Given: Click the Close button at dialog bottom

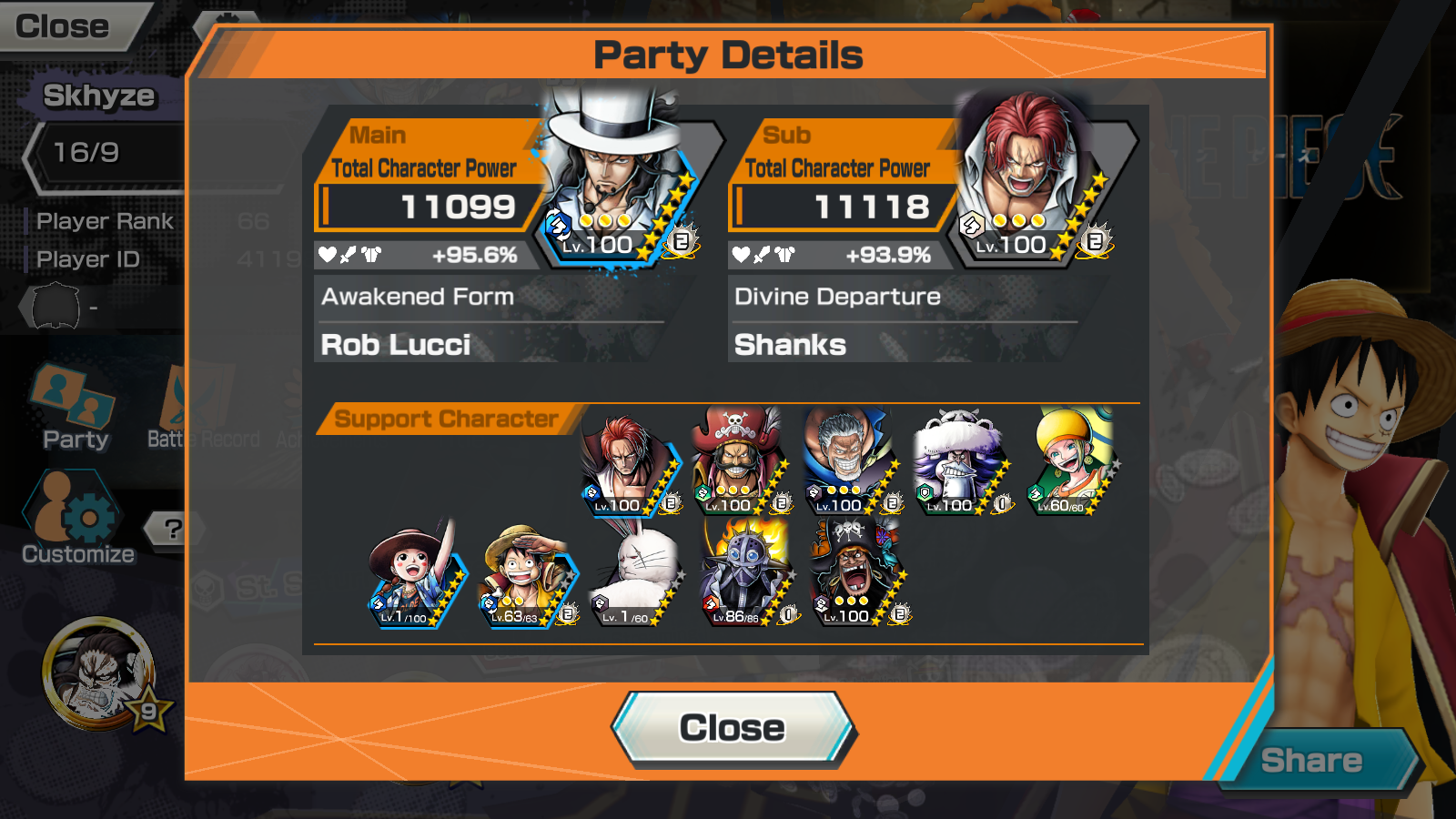Looking at the screenshot, I should [x=733, y=728].
